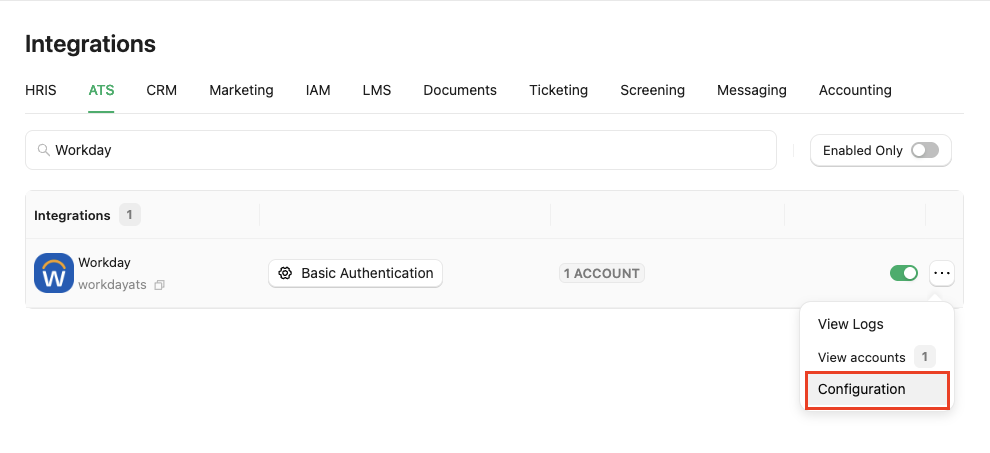Image resolution: width=990 pixels, height=453 pixels.
Task: Click the integrations count badge in header
Action: pos(129,215)
